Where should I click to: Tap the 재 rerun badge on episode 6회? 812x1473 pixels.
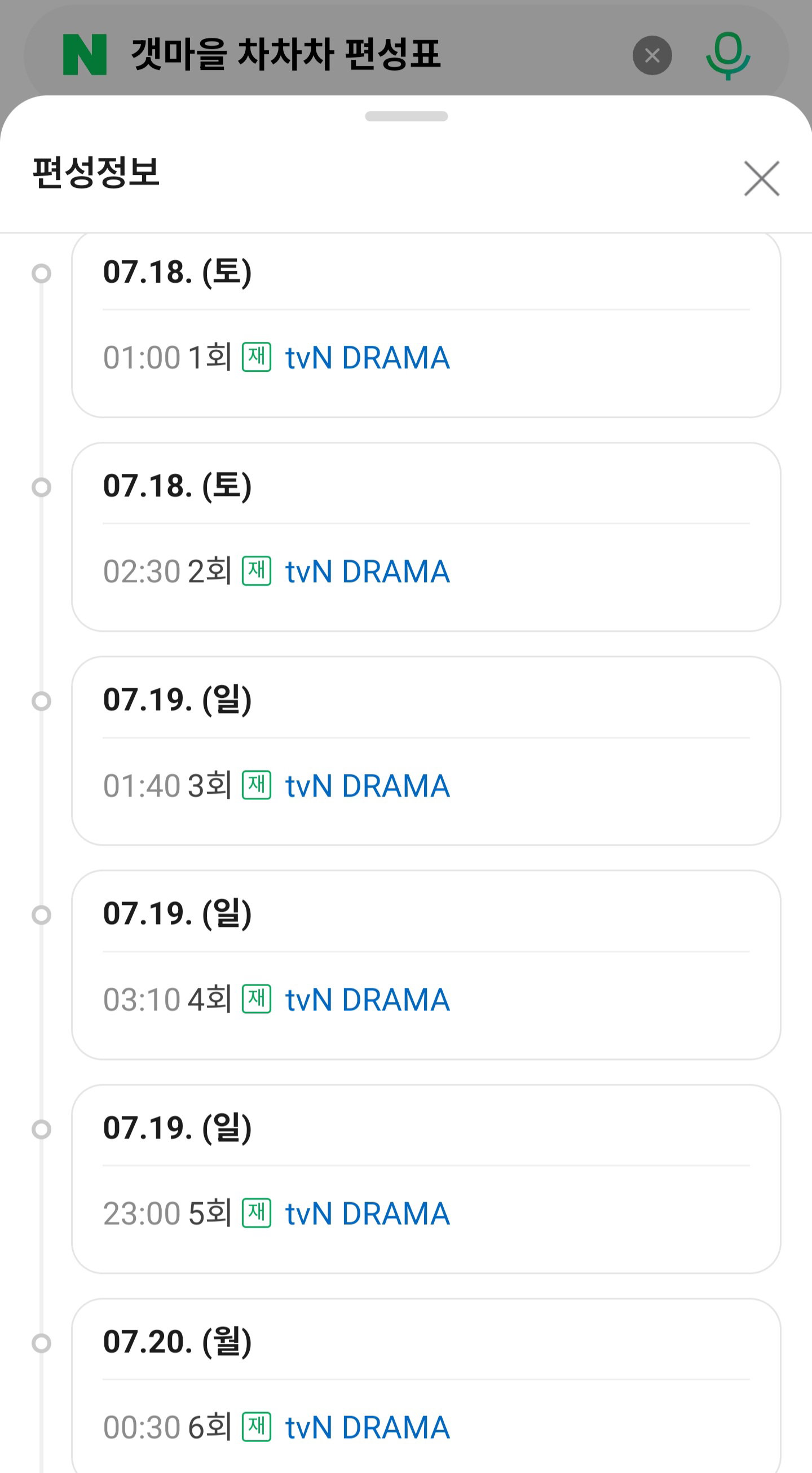coord(257,1426)
